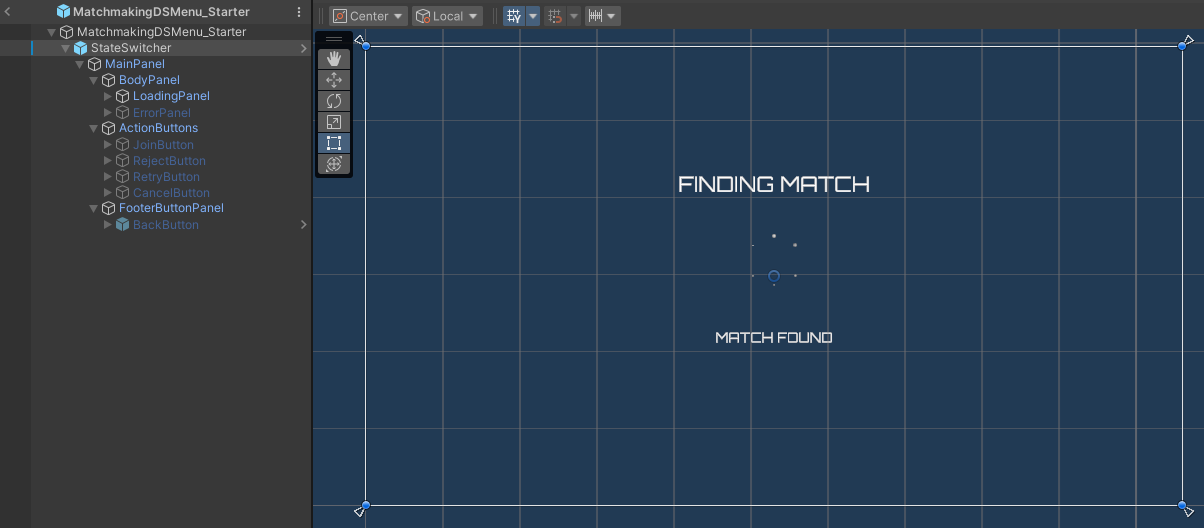Click the BodyPanel cube icon
The width and height of the screenshot is (1204, 528).
109,80
